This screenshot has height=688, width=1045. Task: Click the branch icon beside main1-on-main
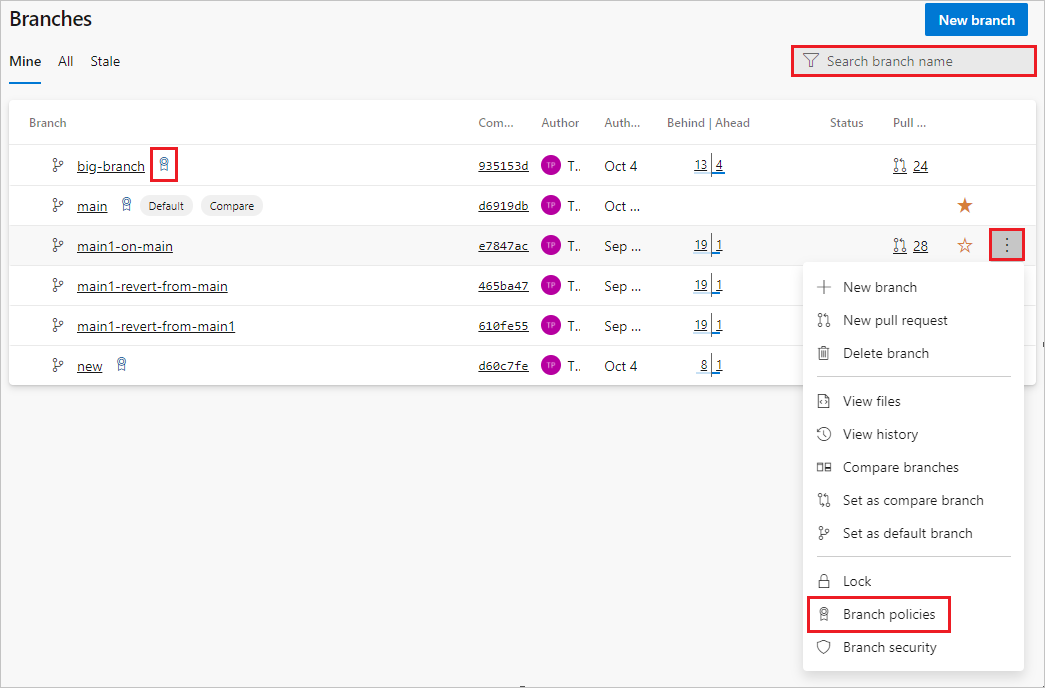coord(58,245)
